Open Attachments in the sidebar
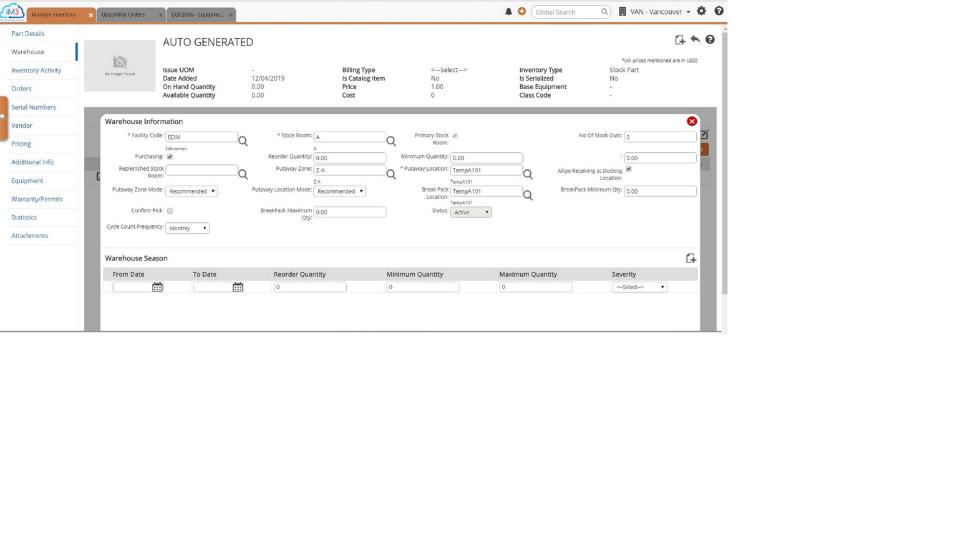This screenshot has width=960, height=555. [29, 236]
